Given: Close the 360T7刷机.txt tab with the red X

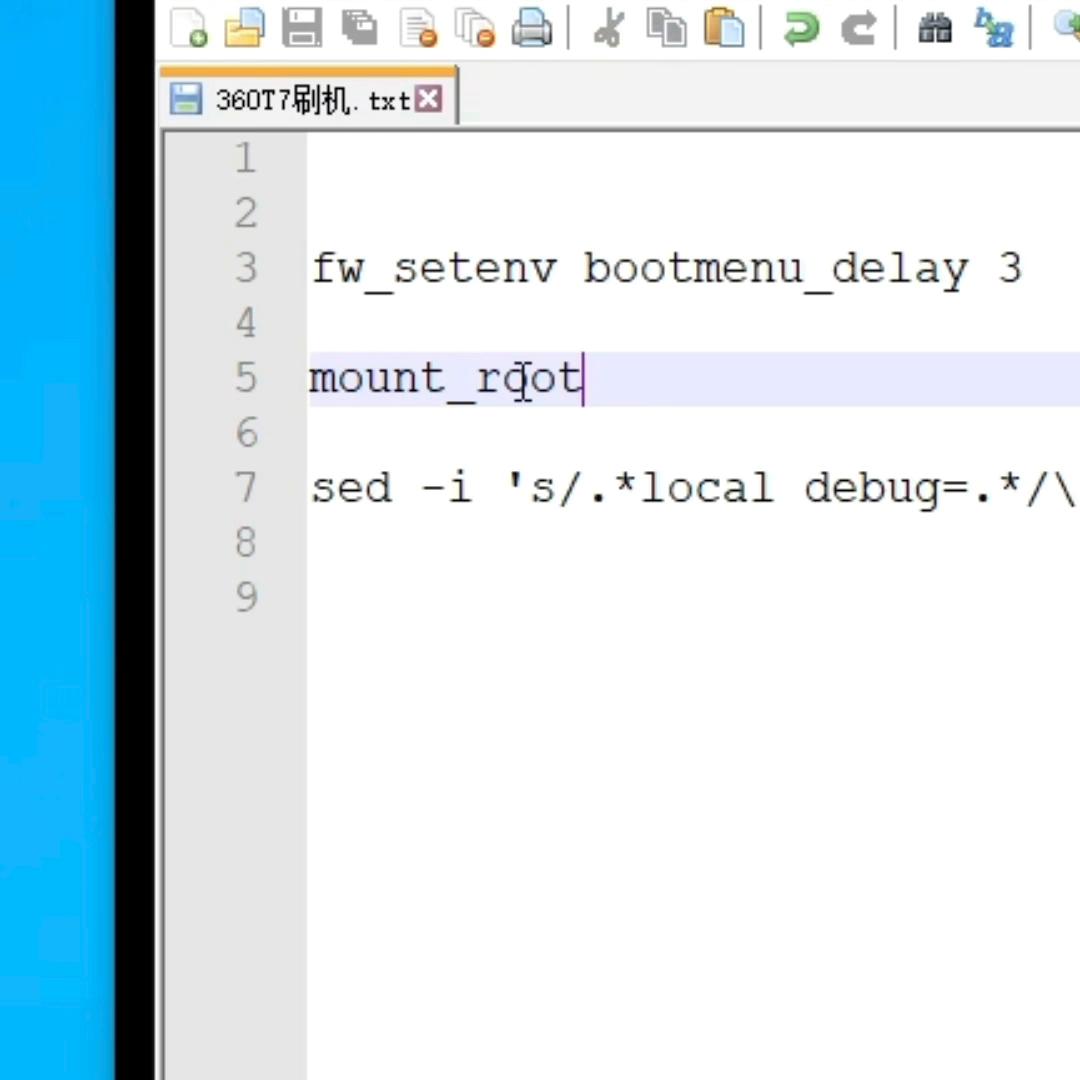Looking at the screenshot, I should point(428,99).
